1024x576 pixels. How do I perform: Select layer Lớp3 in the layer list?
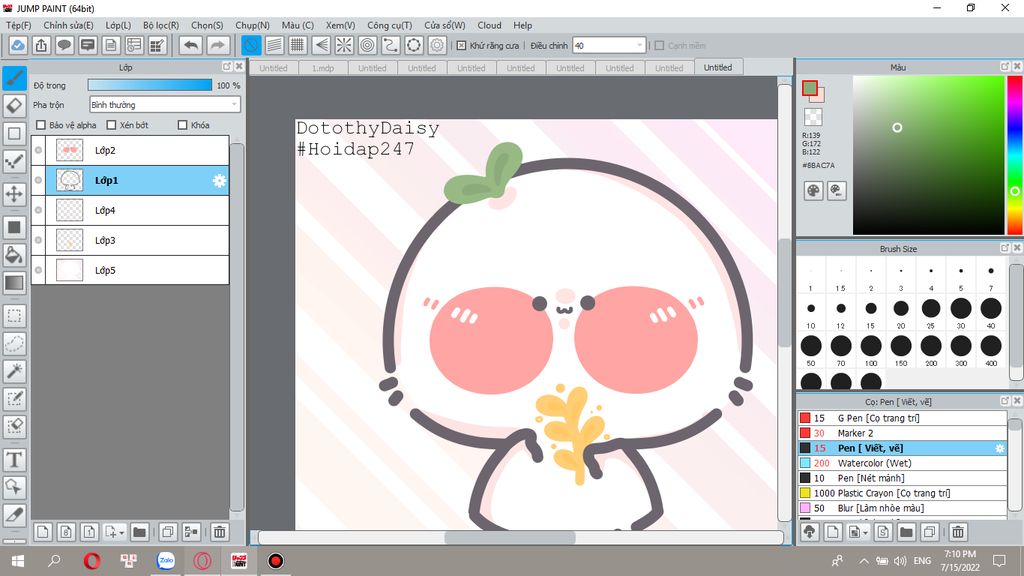point(130,240)
